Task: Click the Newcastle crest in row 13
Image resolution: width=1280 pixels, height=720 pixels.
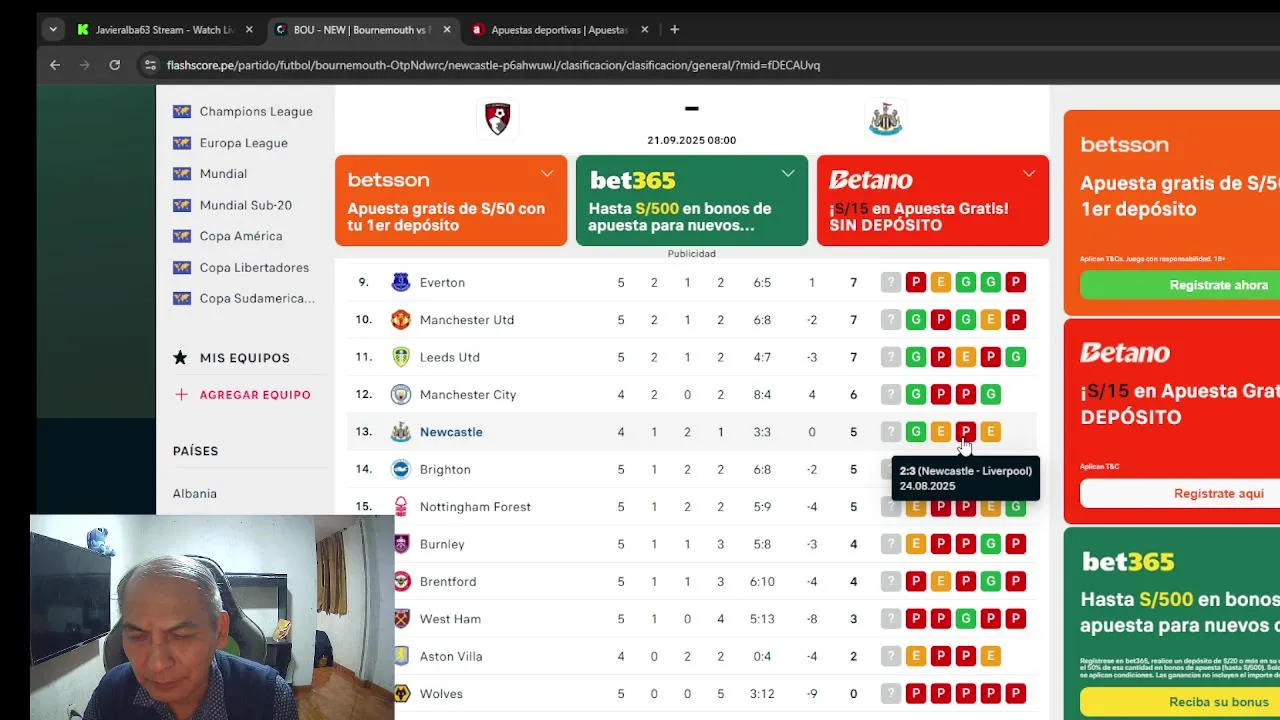Action: point(401,432)
